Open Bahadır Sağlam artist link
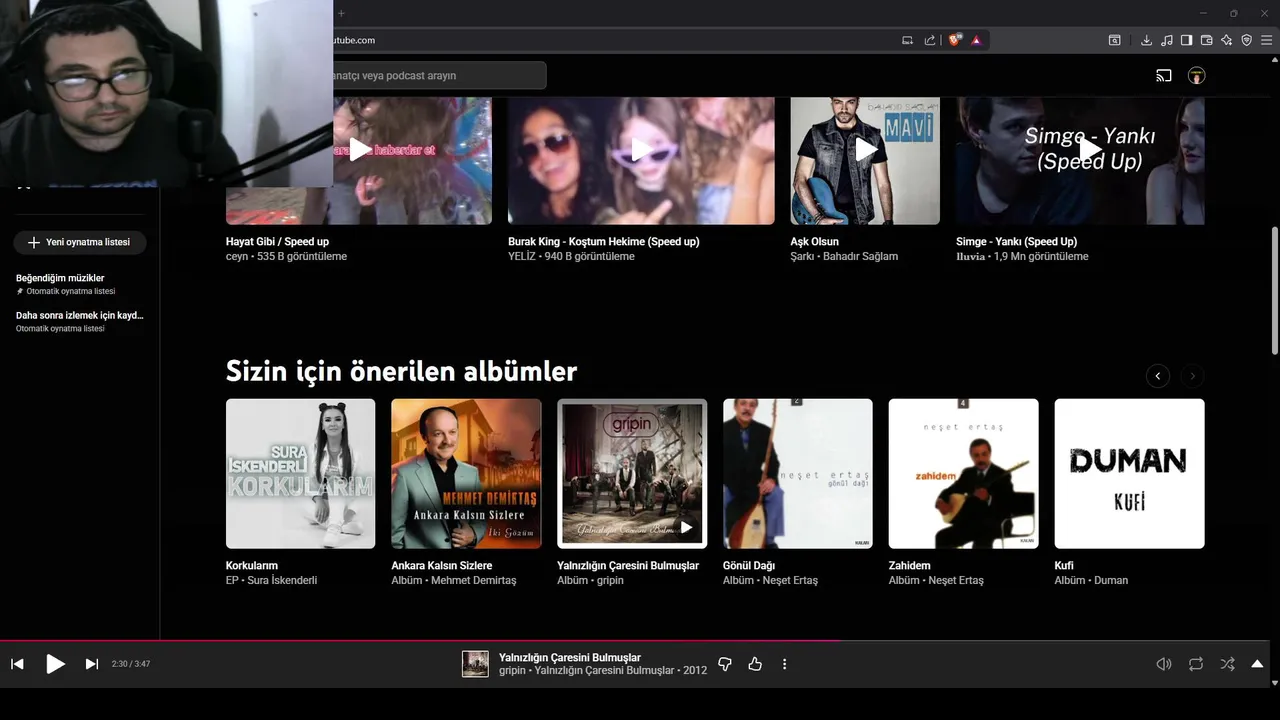The width and height of the screenshot is (1280, 720). tap(860, 256)
